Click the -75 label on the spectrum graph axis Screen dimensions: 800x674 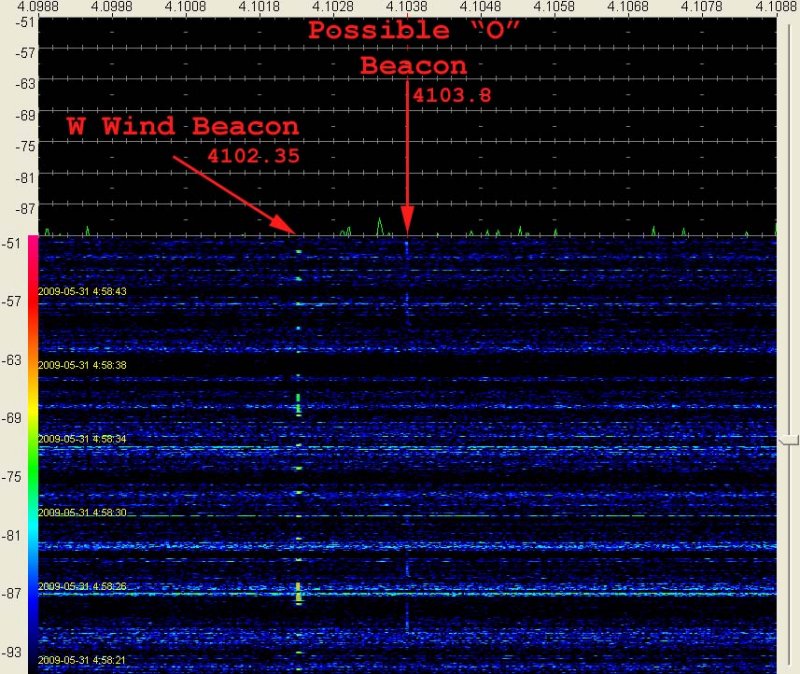pyautogui.click(x=26, y=146)
